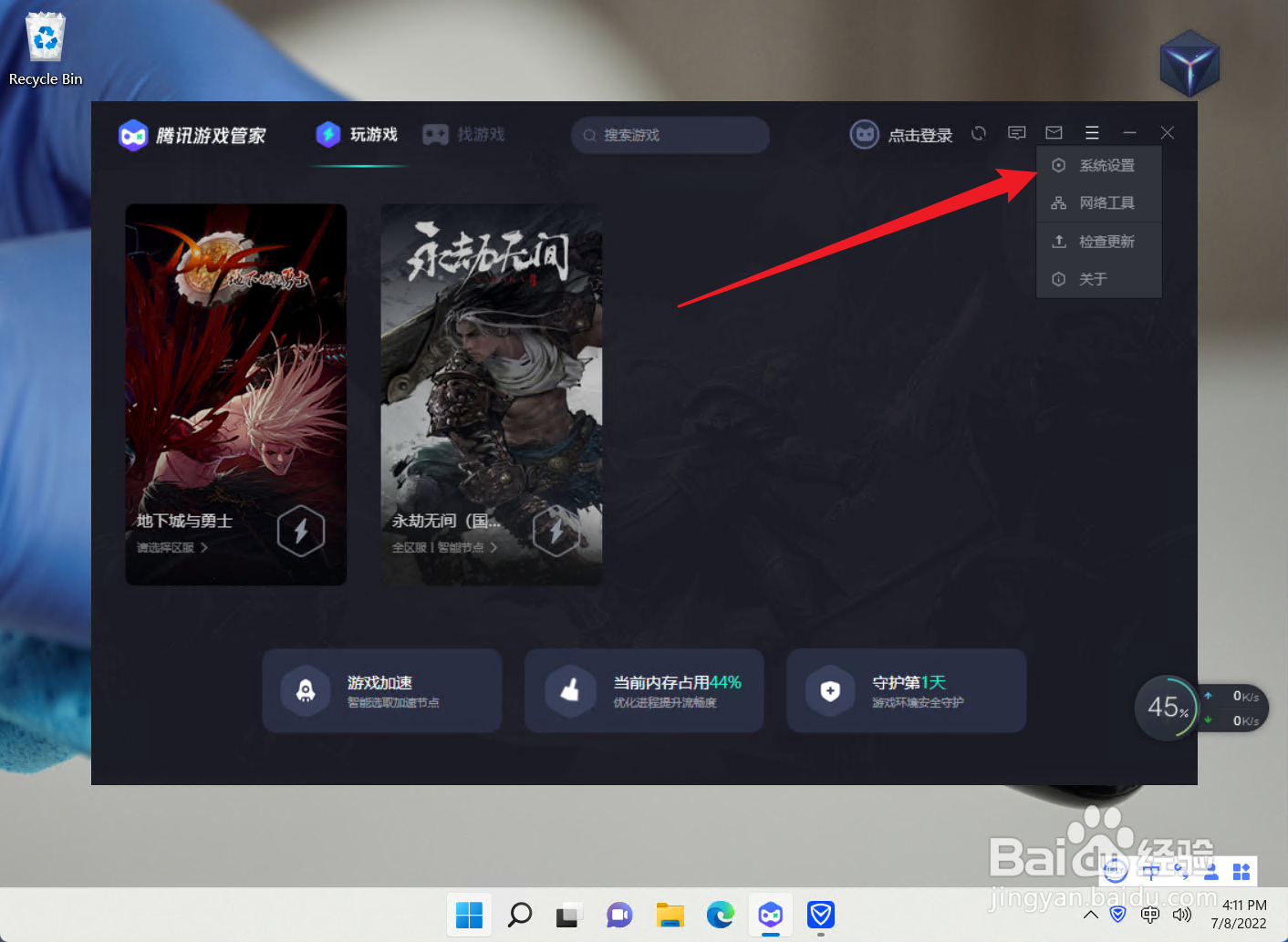Click the 游戏加速 card
The image size is (1288, 942).
tap(382, 691)
